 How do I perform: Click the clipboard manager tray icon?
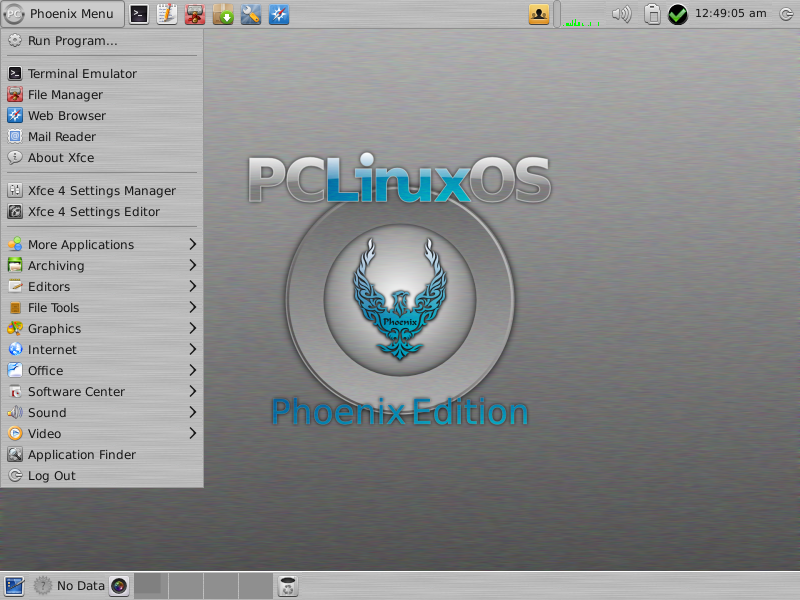[652, 14]
